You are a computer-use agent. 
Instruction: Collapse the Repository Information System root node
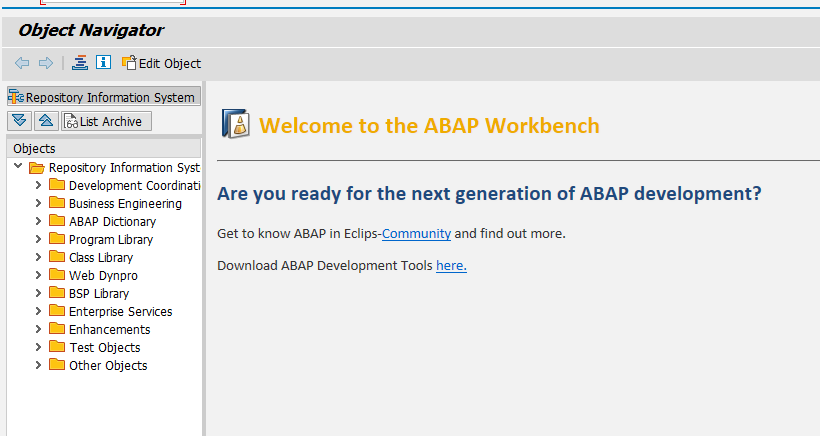(18, 166)
